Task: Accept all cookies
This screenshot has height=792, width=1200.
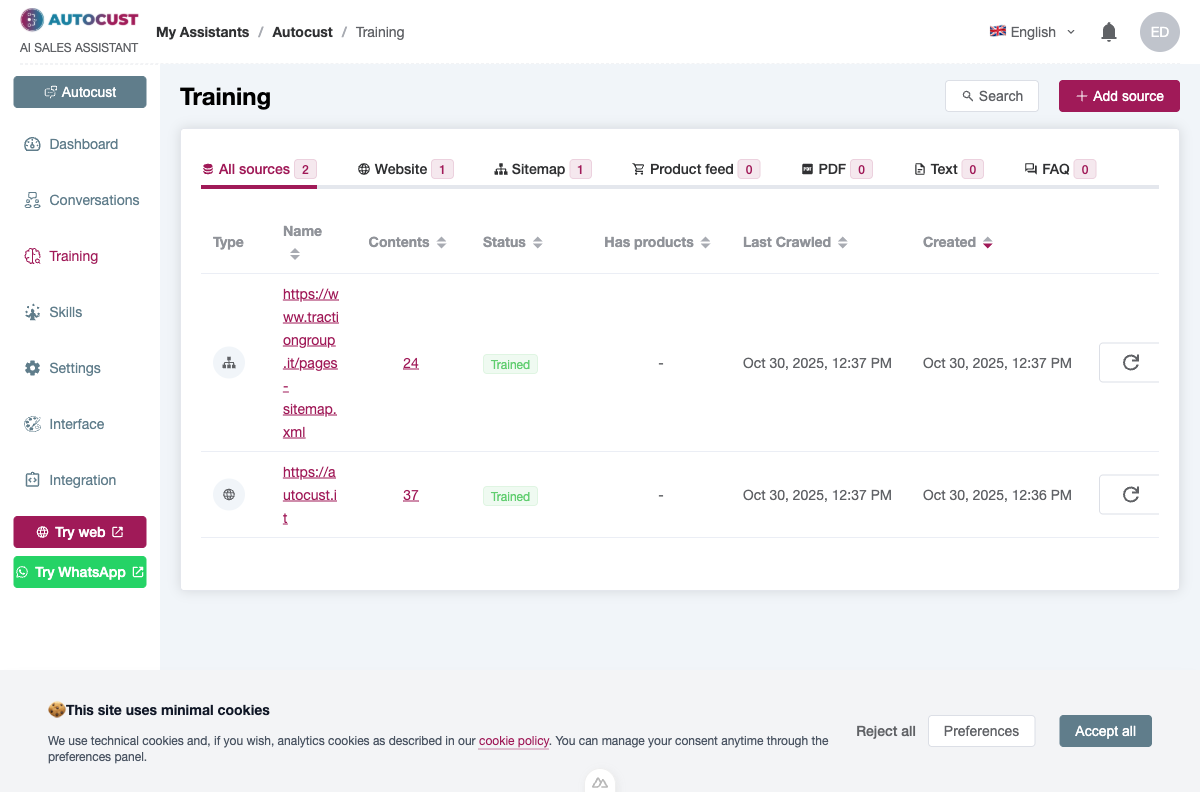Action: [1105, 731]
